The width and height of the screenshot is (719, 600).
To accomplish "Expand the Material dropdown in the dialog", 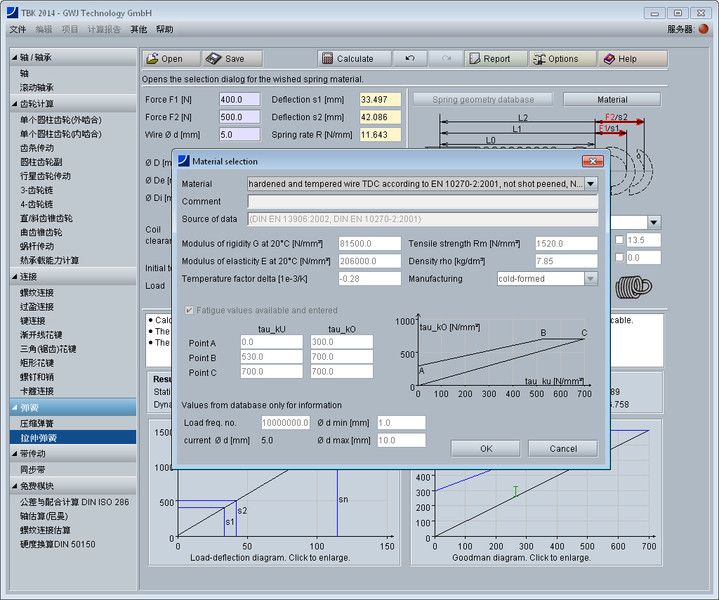I will point(590,184).
